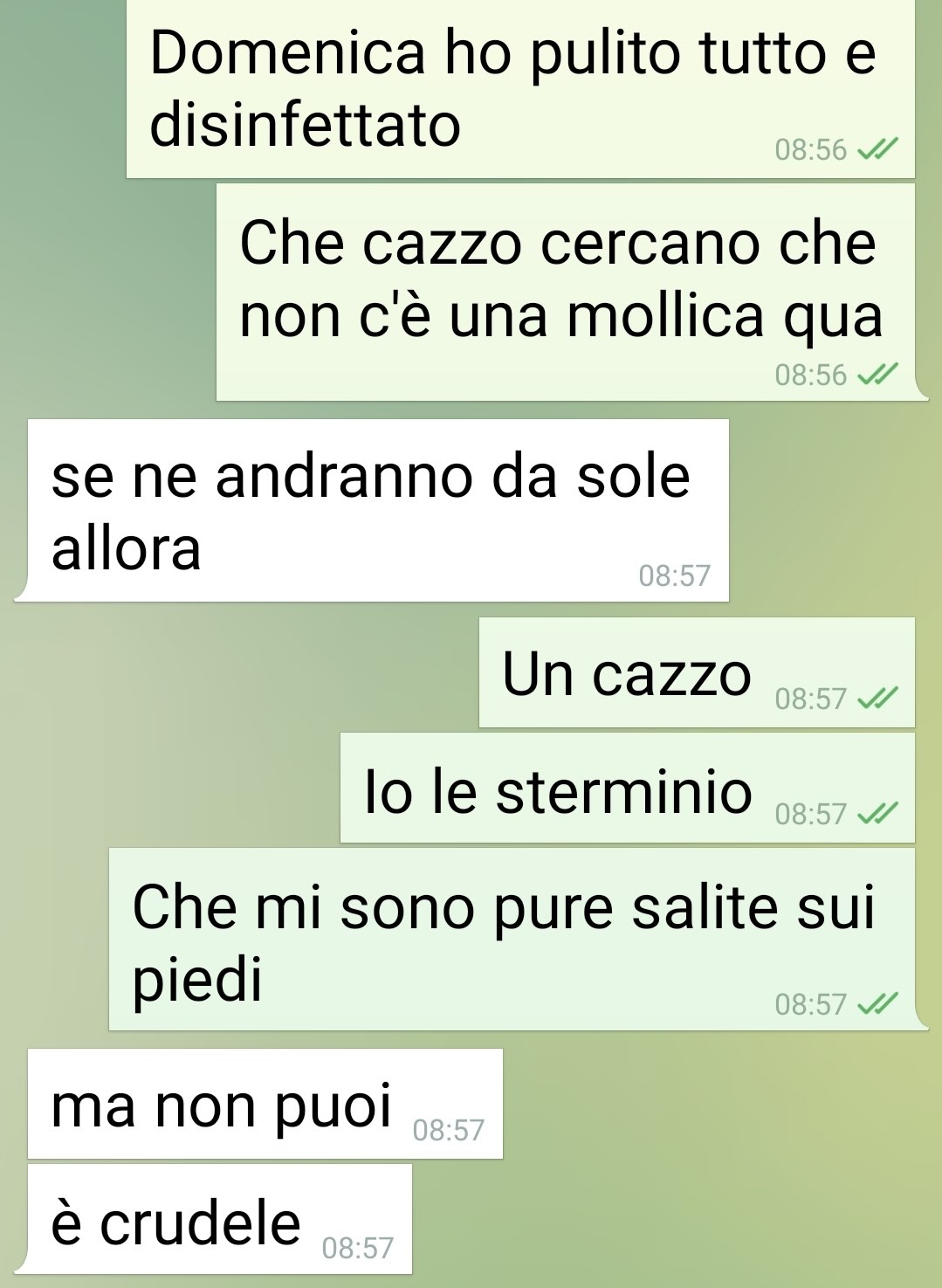Tap read checkmarks next to 'Un cazzo'
The width and height of the screenshot is (942, 1288).
click(x=877, y=699)
